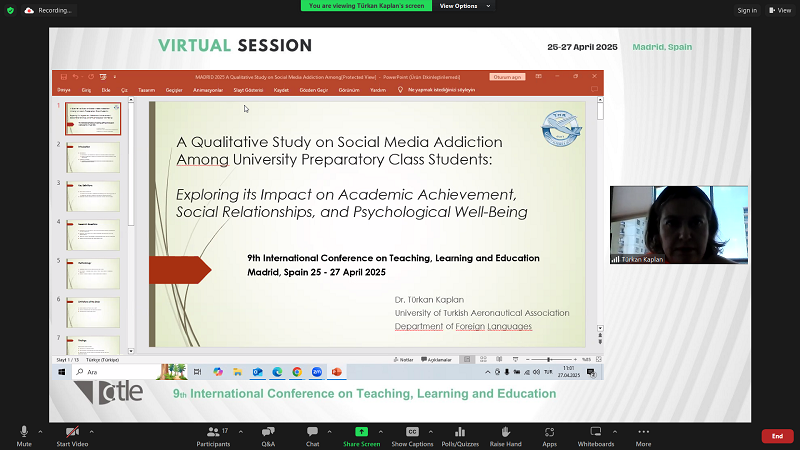The width and height of the screenshot is (800, 450).
Task: Open the Chat panel
Action: pyautogui.click(x=312, y=431)
